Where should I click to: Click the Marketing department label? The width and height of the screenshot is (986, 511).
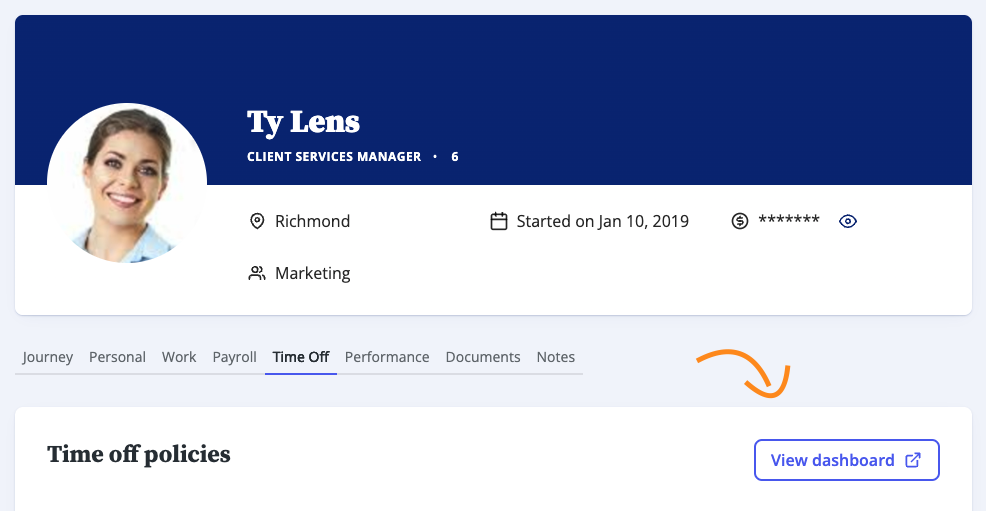tap(313, 273)
